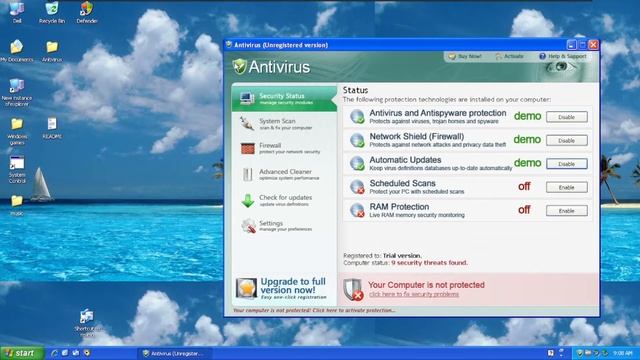Image resolution: width=640 pixels, height=360 pixels.
Task: Enable Scheduled Scans
Action: (567, 187)
